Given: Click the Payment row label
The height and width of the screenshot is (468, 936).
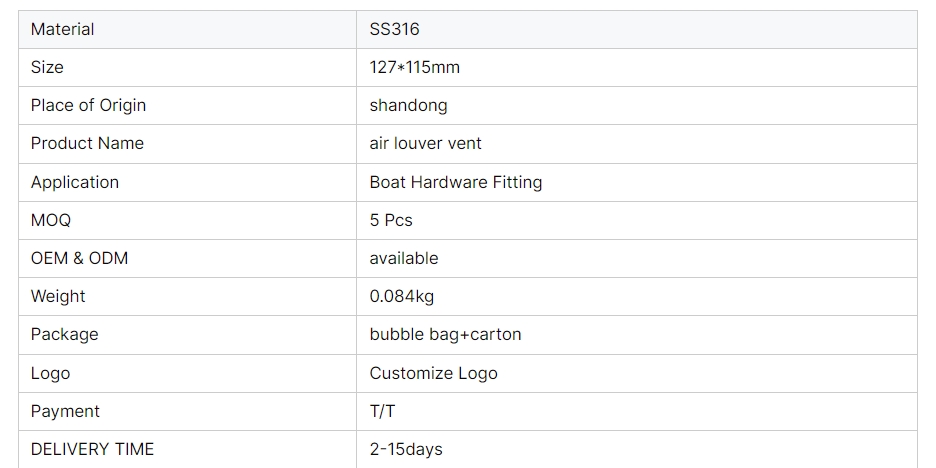Looking at the screenshot, I should pyautogui.click(x=65, y=411).
